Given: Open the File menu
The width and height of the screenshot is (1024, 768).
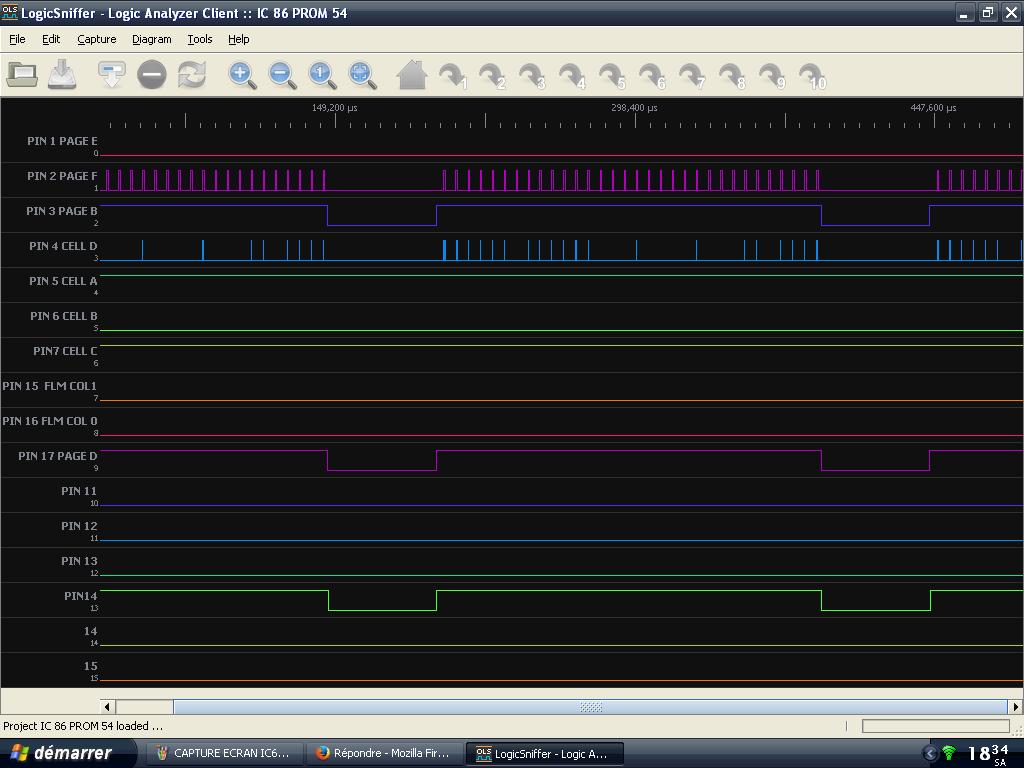Looking at the screenshot, I should 17,39.
